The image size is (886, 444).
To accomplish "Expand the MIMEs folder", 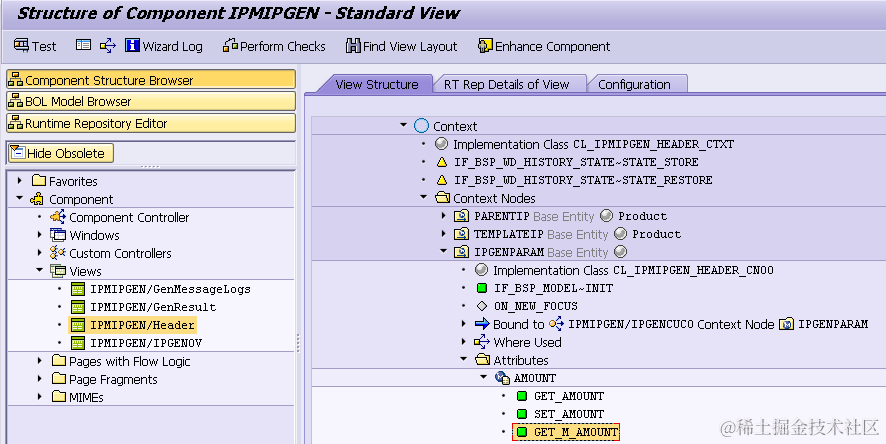I will click(x=40, y=397).
